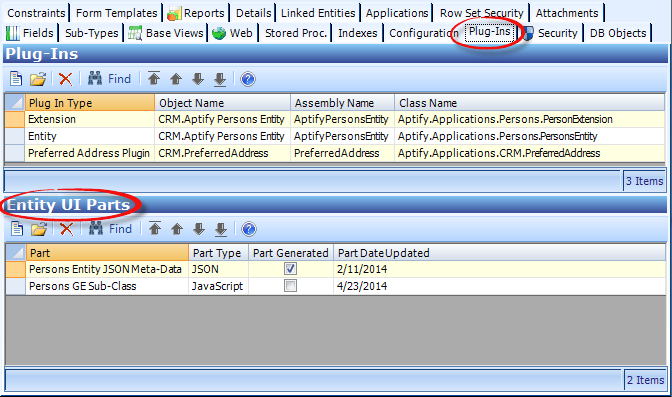Click Open folder icon in Plug-Ins toolbar
The height and width of the screenshot is (397, 672).
[x=38, y=79]
